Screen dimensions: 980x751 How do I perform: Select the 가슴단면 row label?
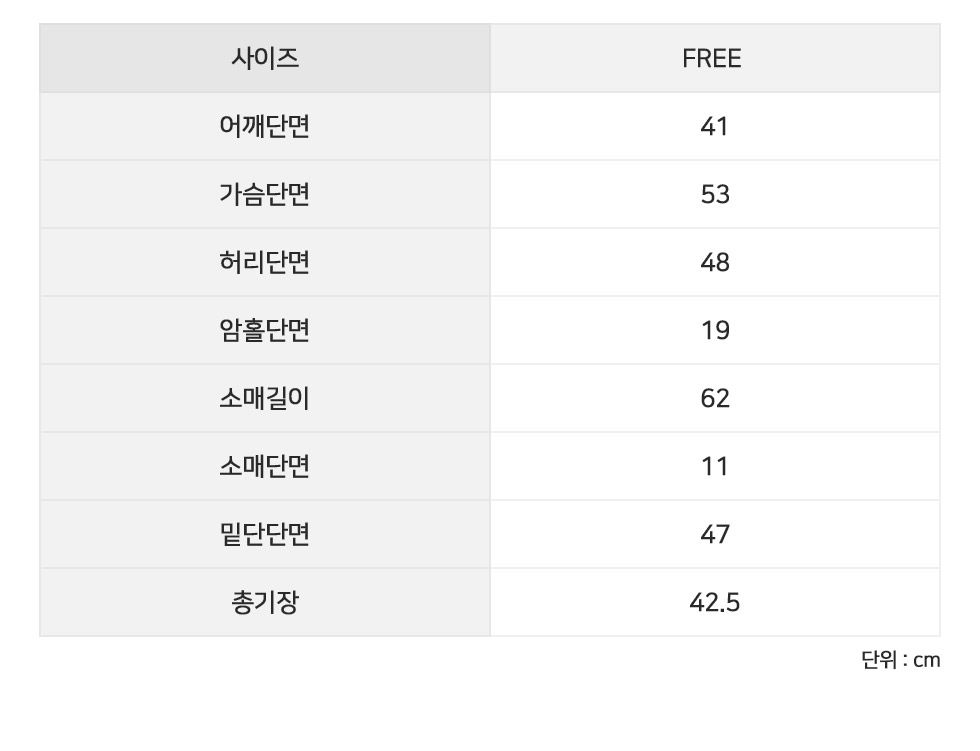coord(264,194)
